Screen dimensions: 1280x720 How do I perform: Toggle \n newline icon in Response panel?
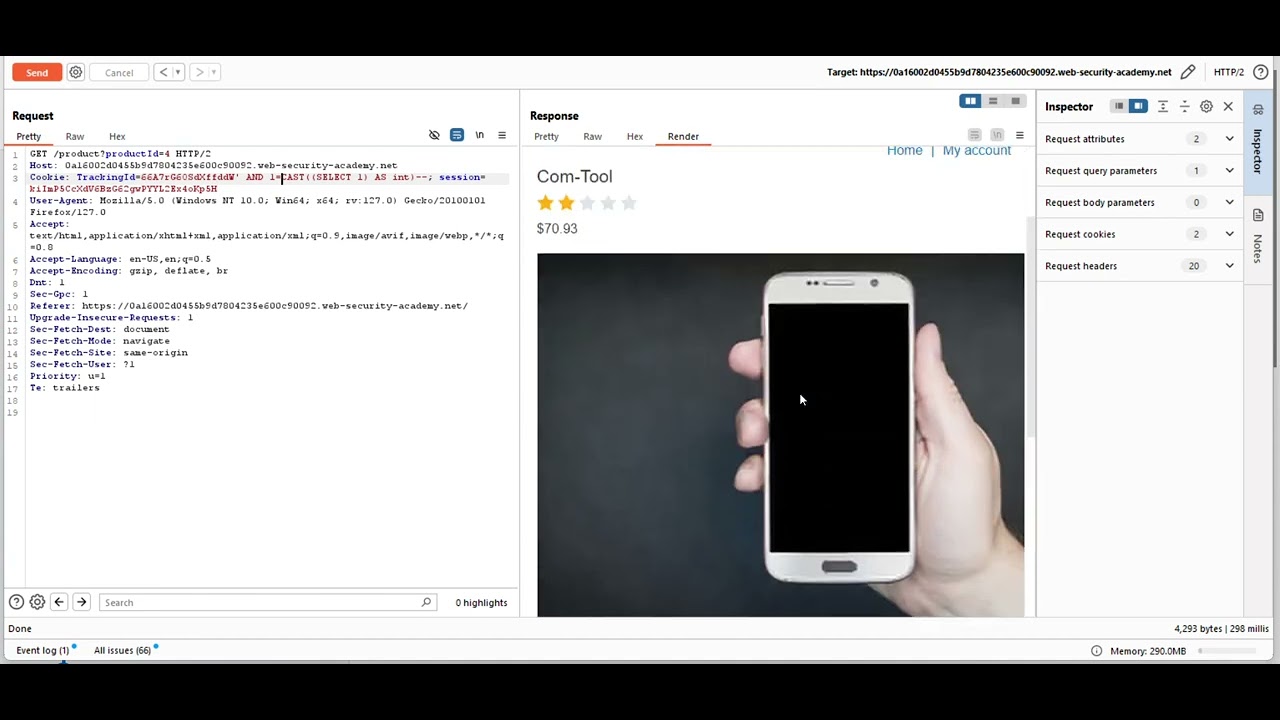point(997,135)
